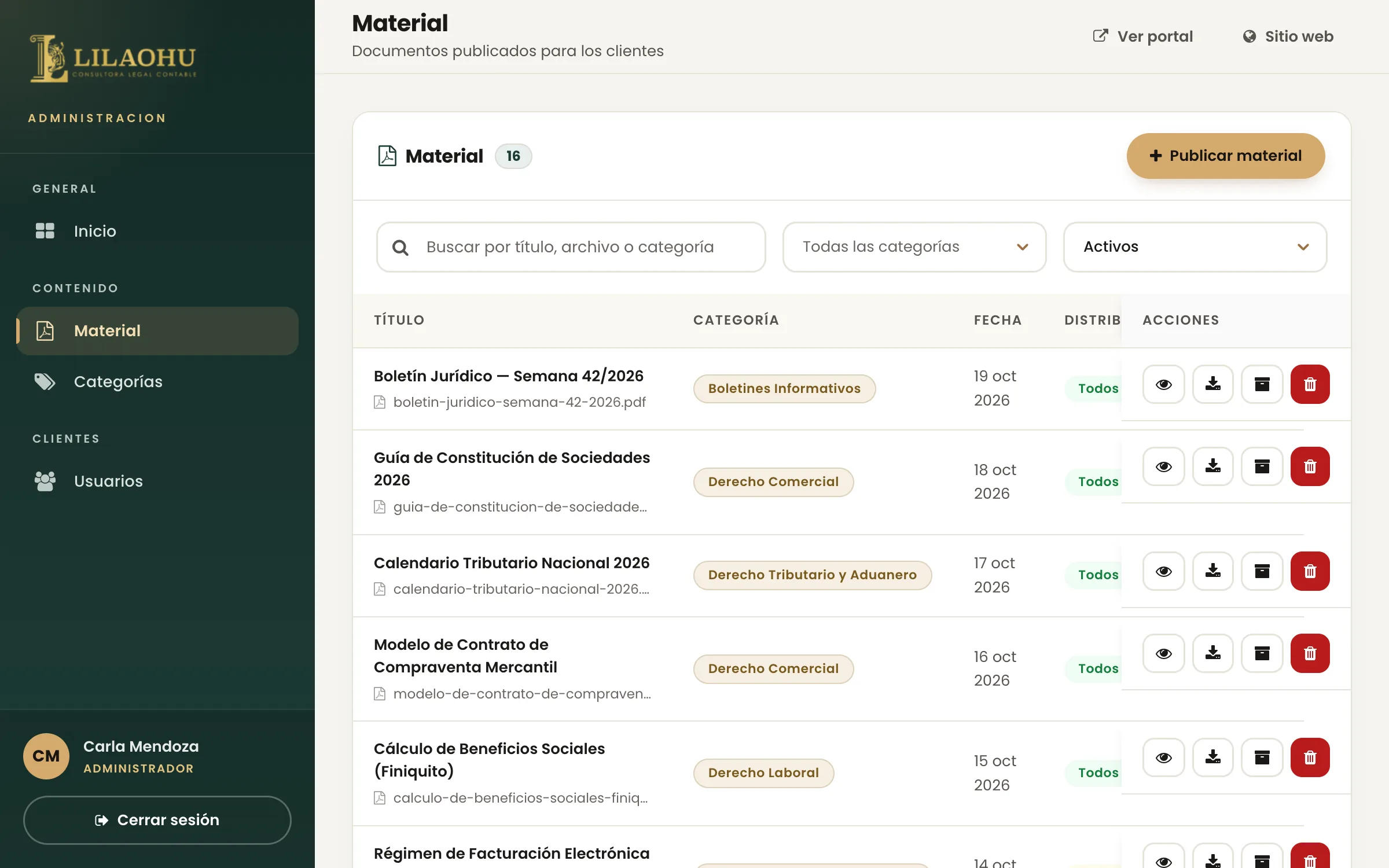Click the Carla Mendoza user name

[x=141, y=746]
